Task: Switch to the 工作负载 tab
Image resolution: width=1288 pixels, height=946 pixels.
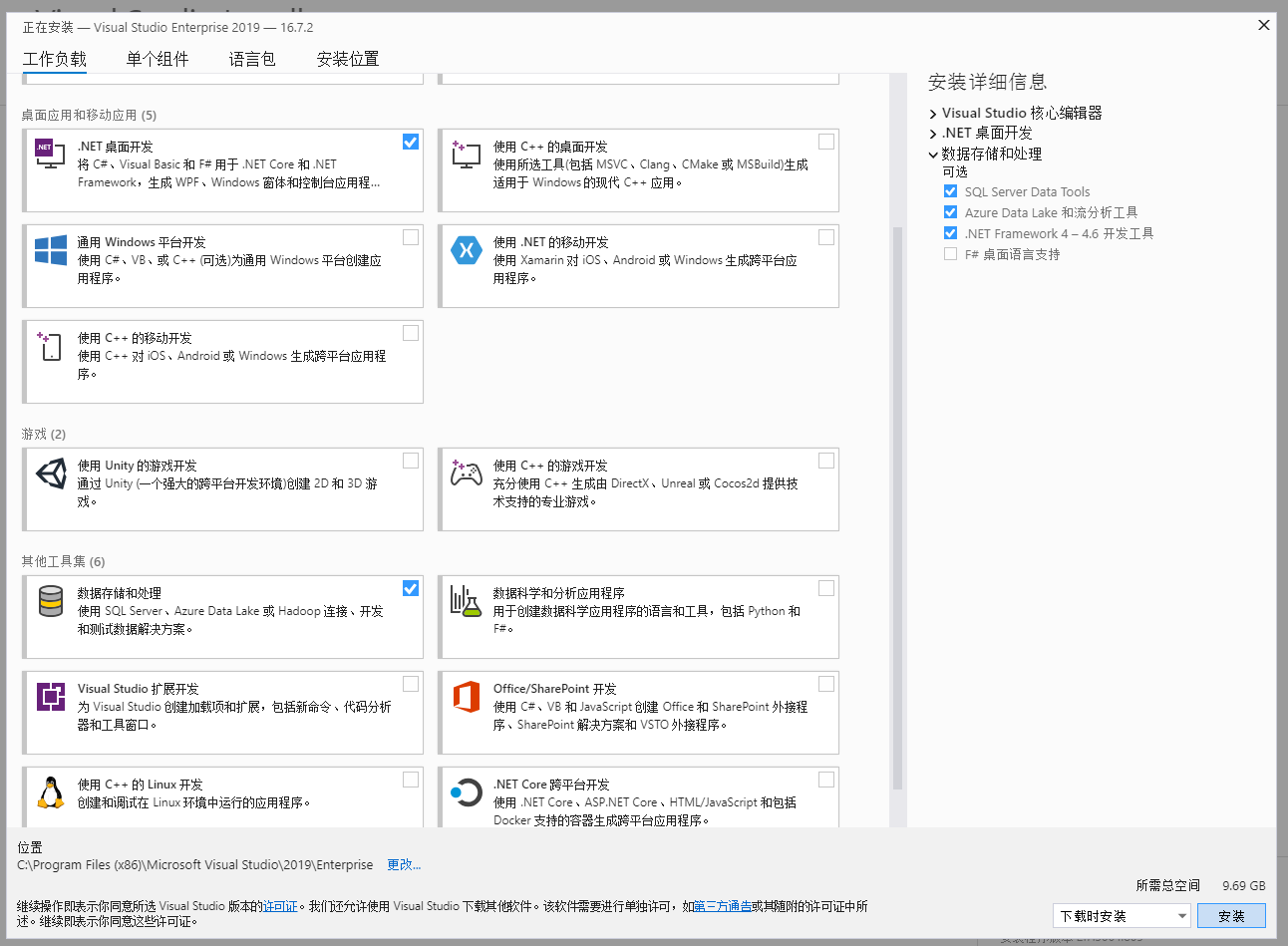Action: tap(55, 60)
